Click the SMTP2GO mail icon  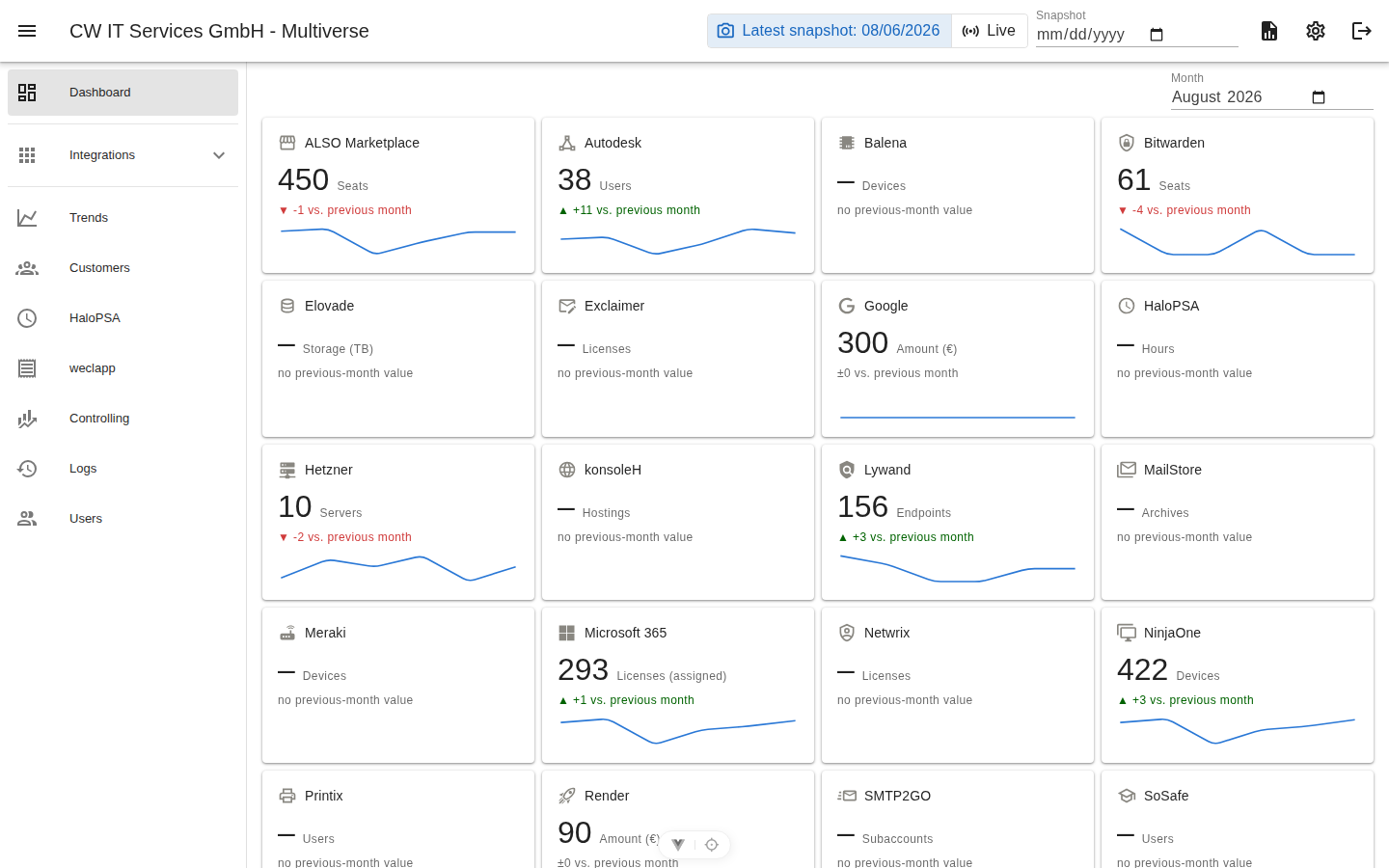[847, 796]
